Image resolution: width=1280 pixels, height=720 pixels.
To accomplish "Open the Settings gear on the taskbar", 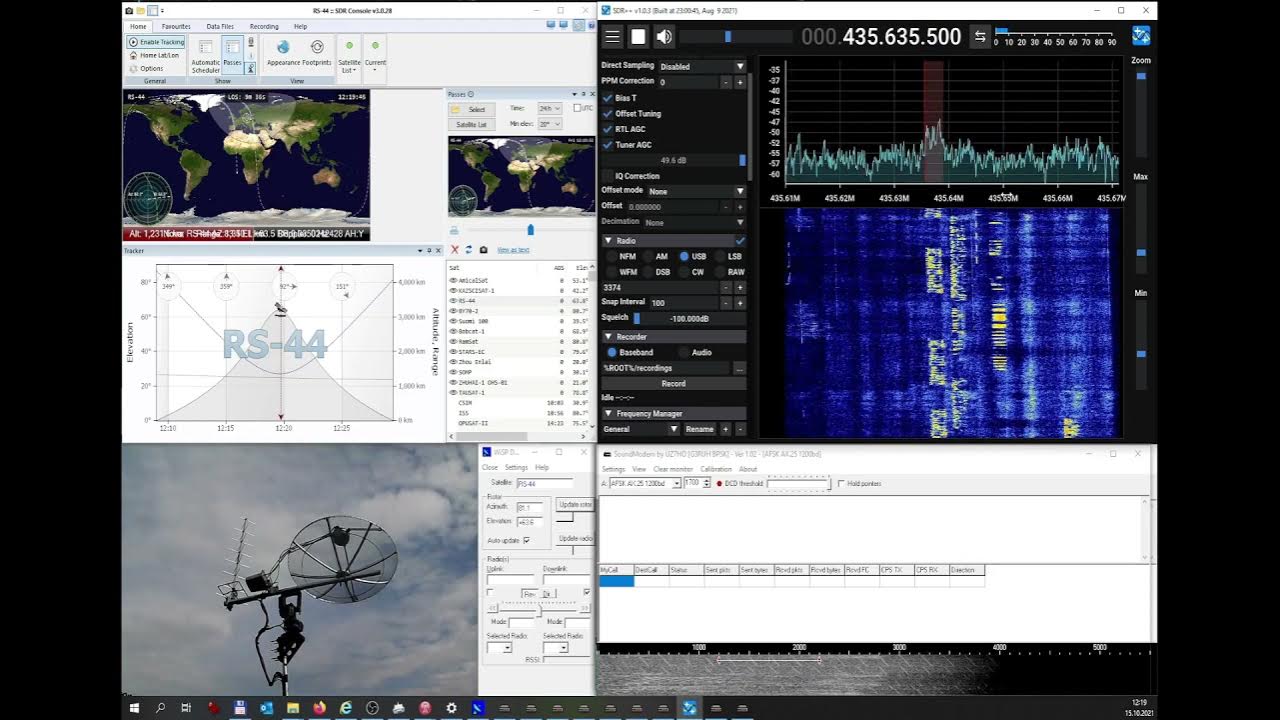I will pos(451,708).
